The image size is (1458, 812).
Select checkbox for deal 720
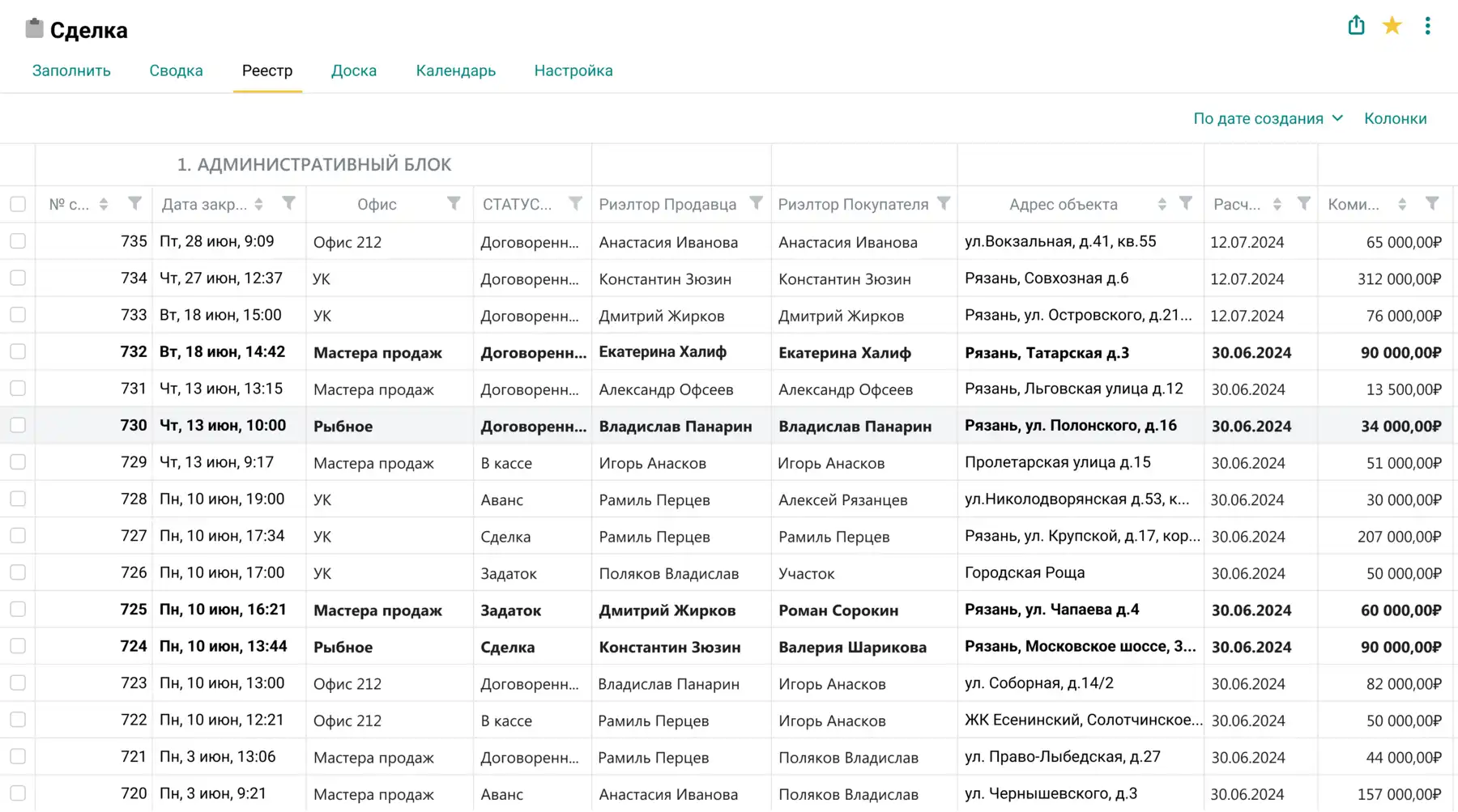(x=18, y=793)
